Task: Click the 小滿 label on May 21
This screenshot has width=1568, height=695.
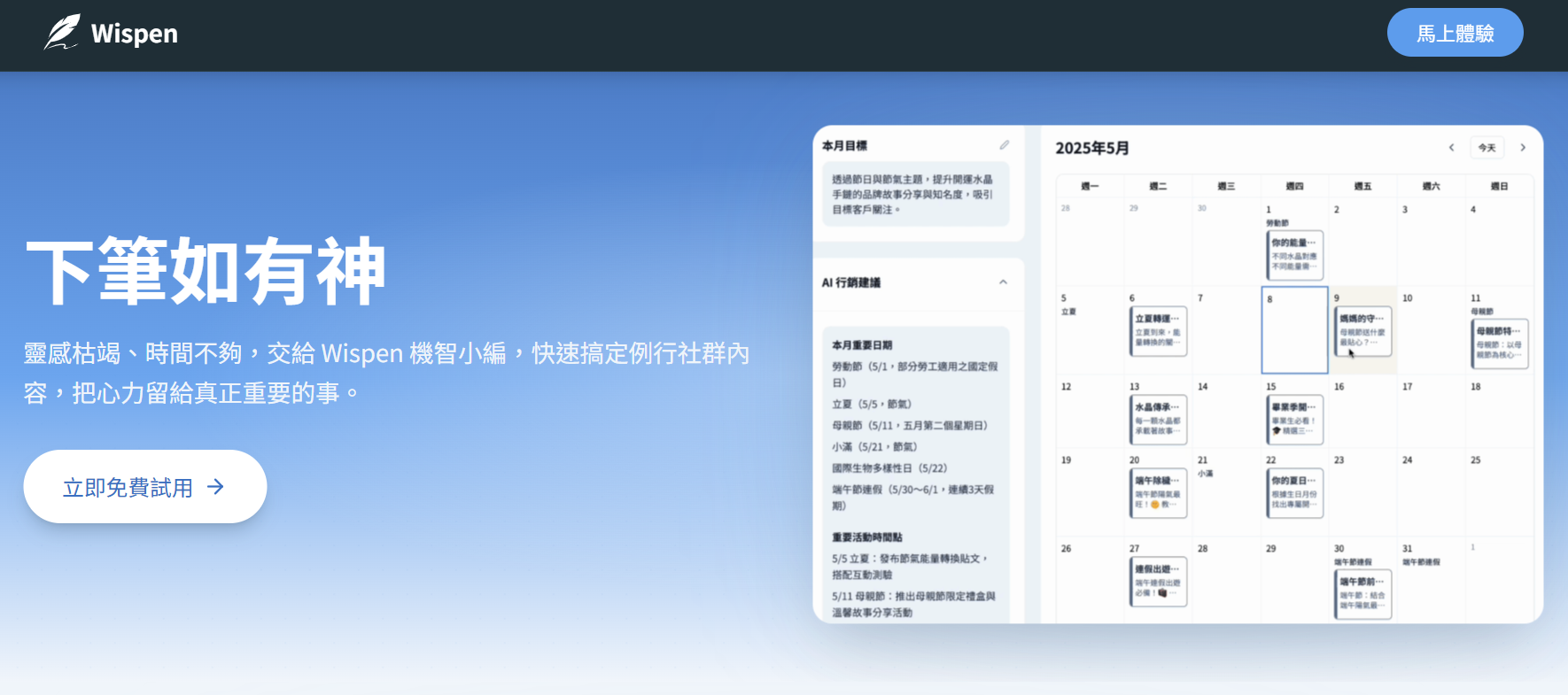Action: 1205,474
